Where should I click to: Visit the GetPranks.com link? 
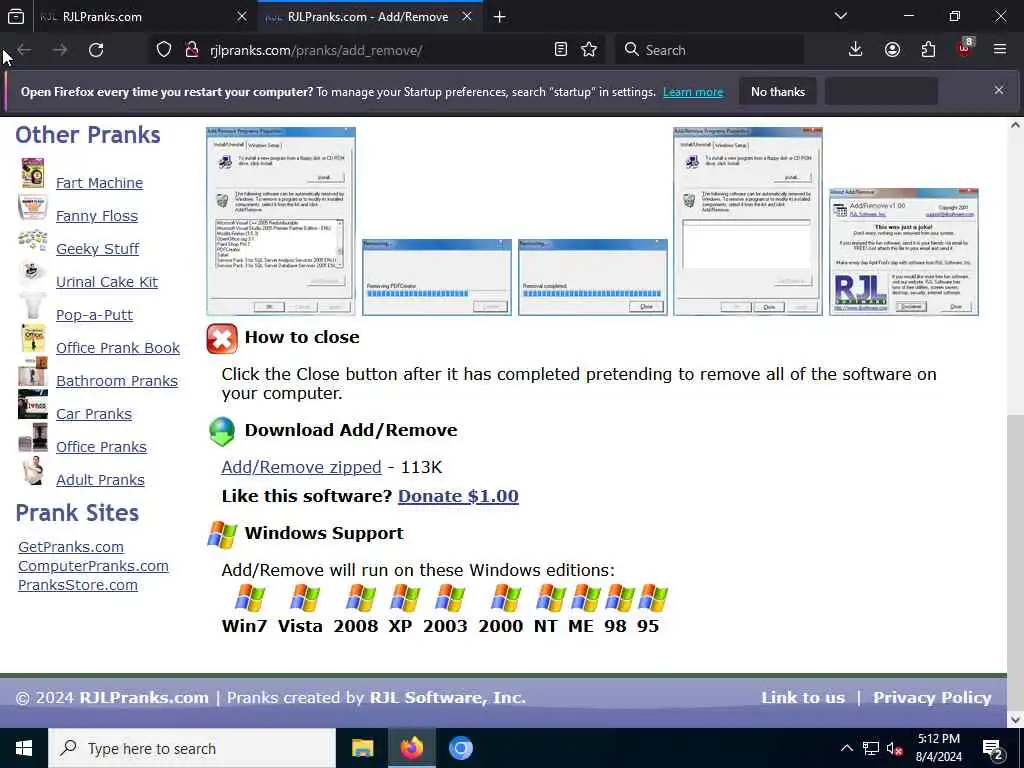[71, 547]
